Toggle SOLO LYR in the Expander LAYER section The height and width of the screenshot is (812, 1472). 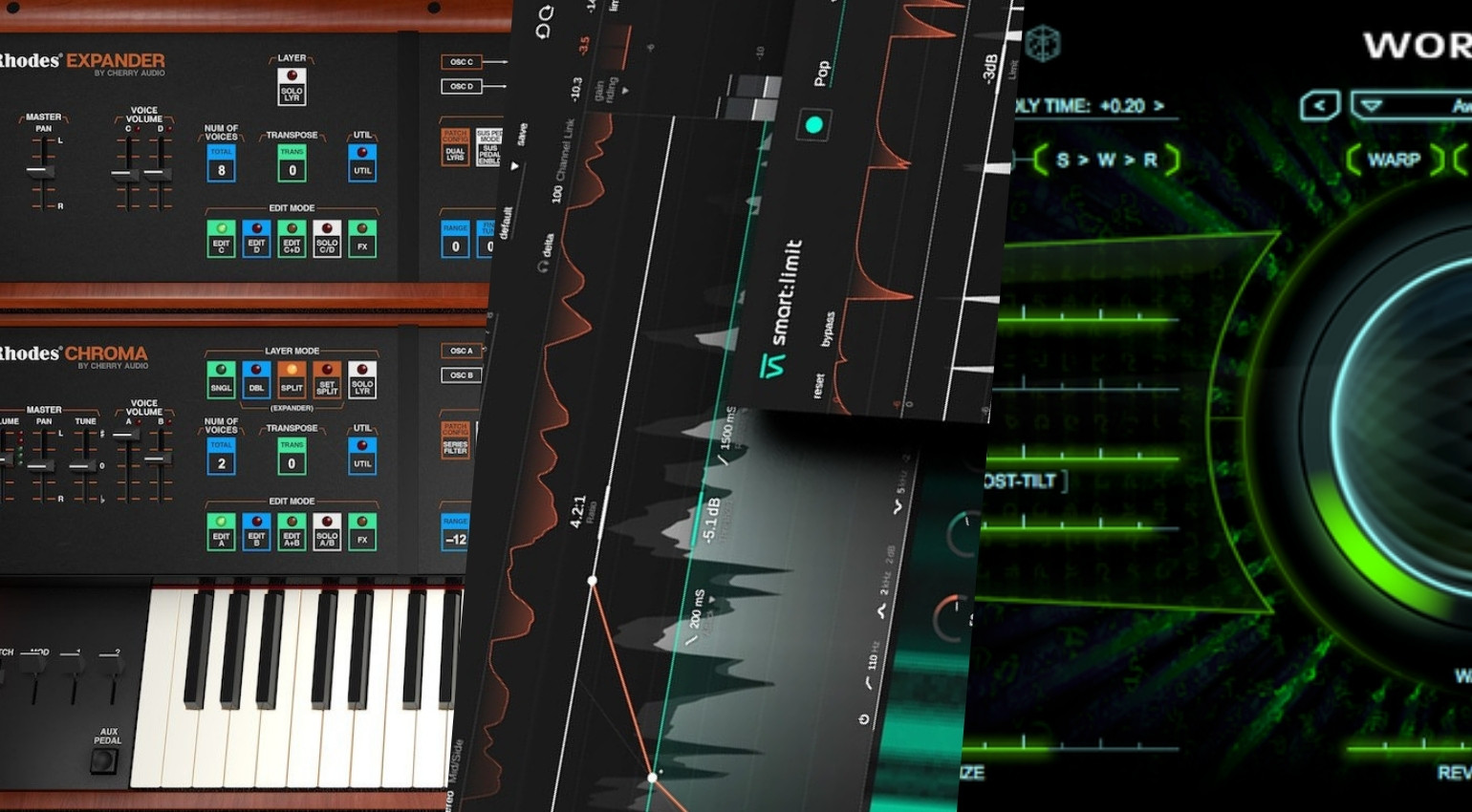pos(292,86)
